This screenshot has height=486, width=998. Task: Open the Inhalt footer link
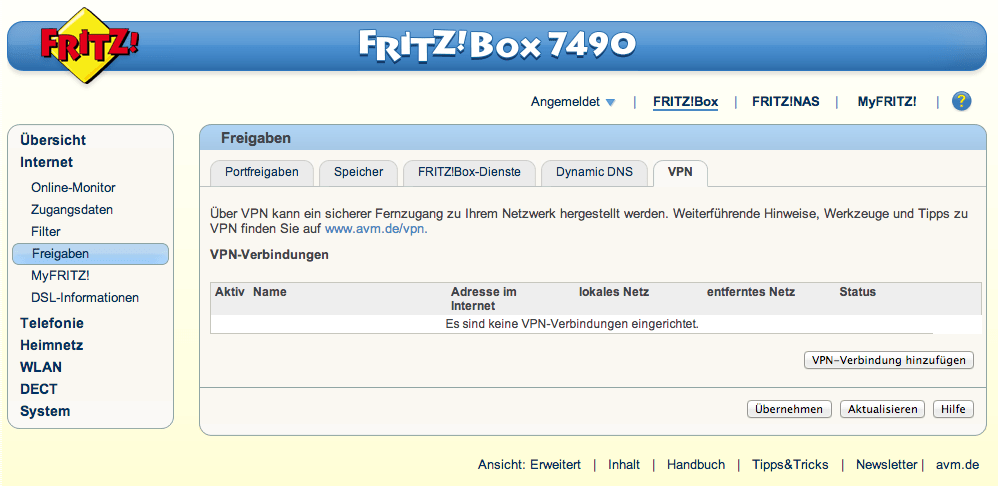pos(624,465)
